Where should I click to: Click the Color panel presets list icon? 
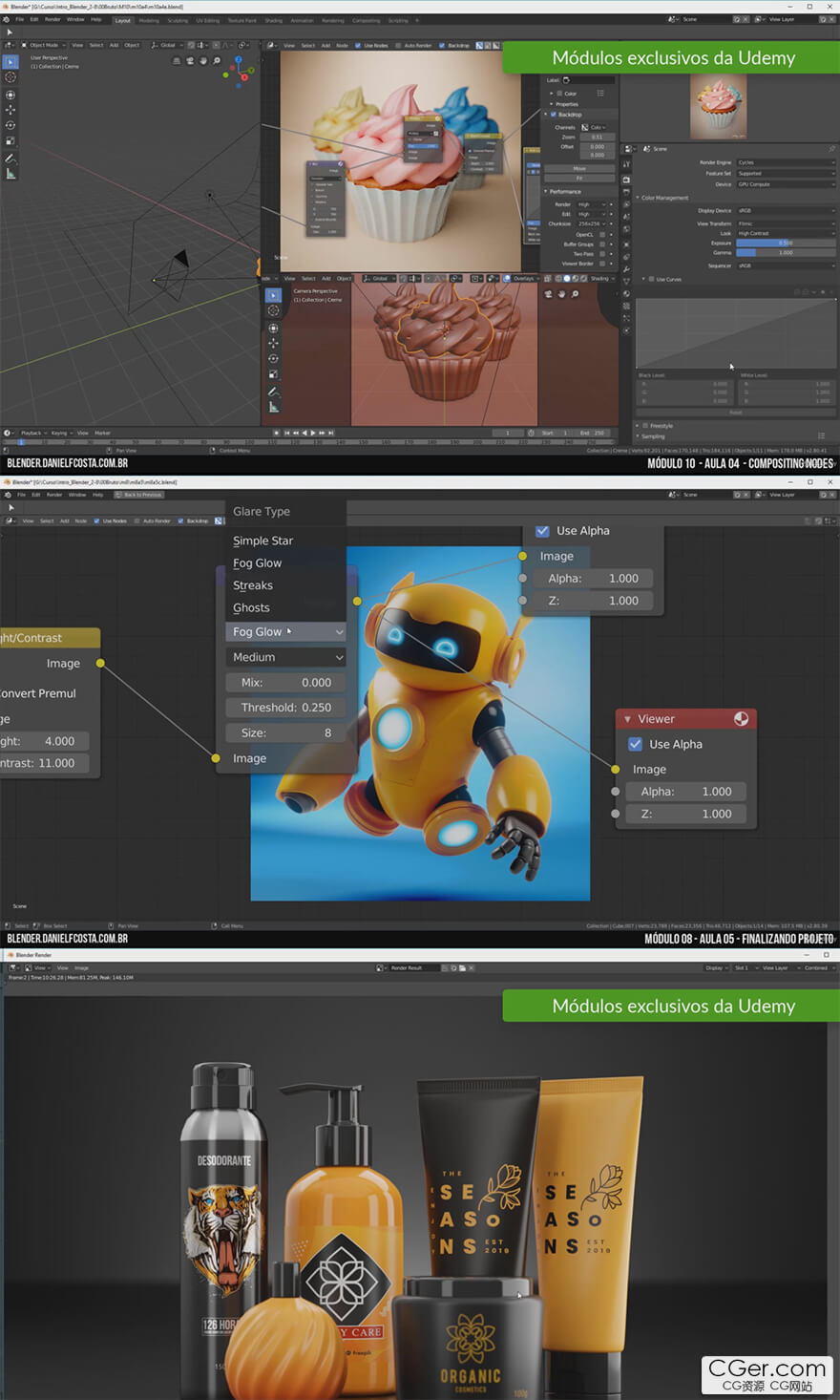pyautogui.click(x=600, y=93)
